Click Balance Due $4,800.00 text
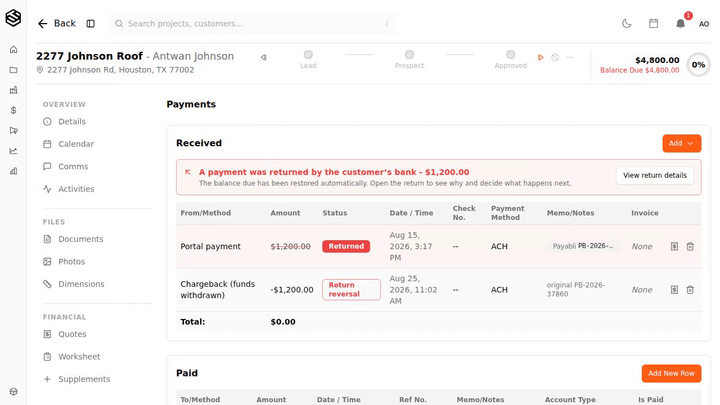The width and height of the screenshot is (720, 405). point(640,70)
